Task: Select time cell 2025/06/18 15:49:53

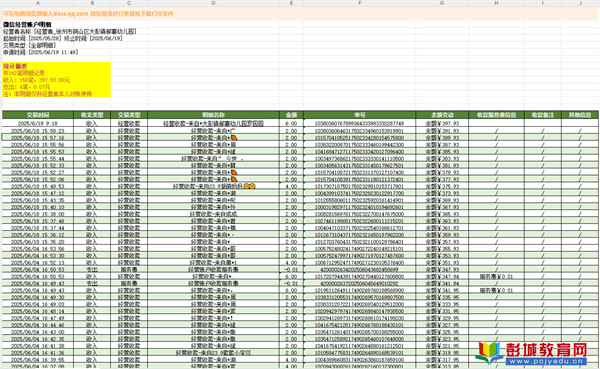Action: (38, 186)
